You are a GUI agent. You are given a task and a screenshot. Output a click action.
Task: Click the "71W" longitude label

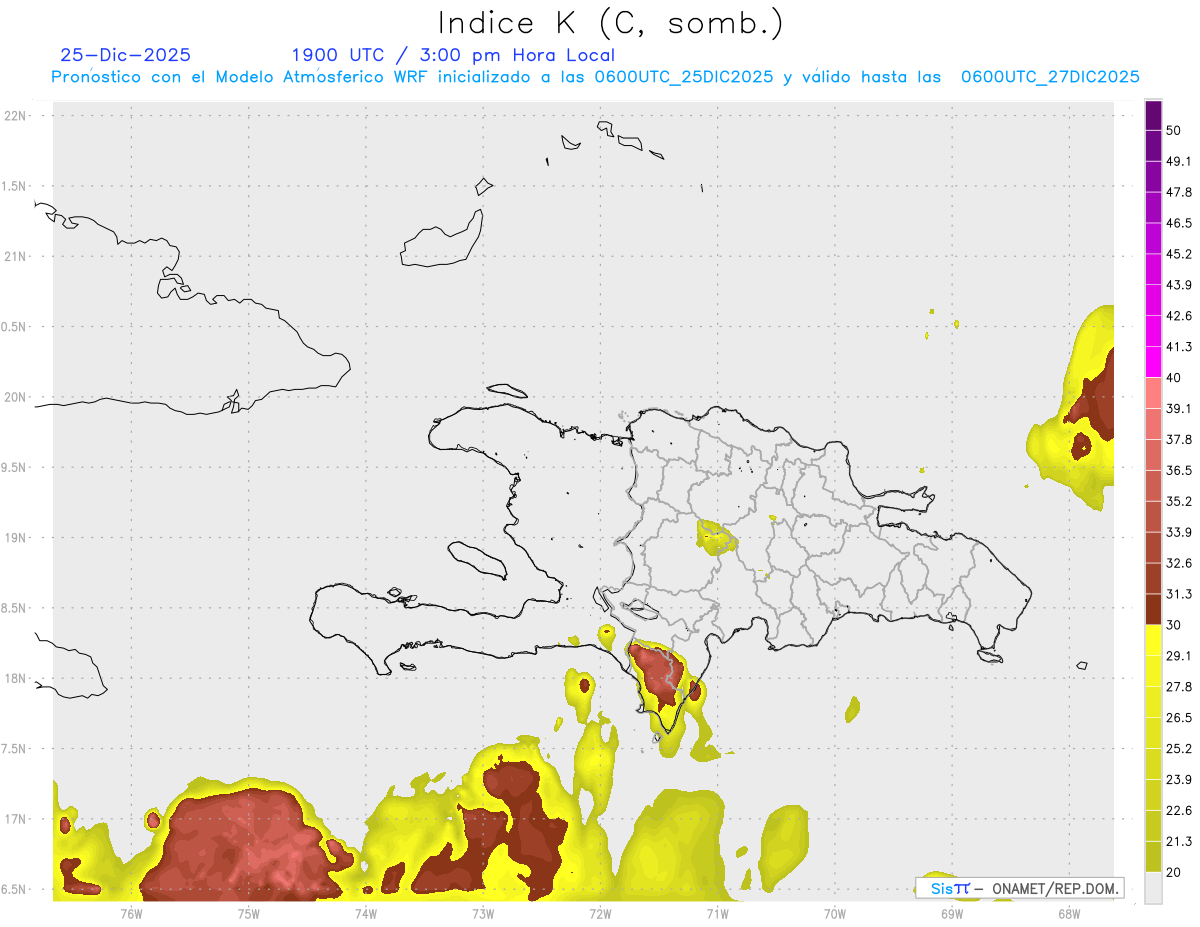[x=717, y=913]
